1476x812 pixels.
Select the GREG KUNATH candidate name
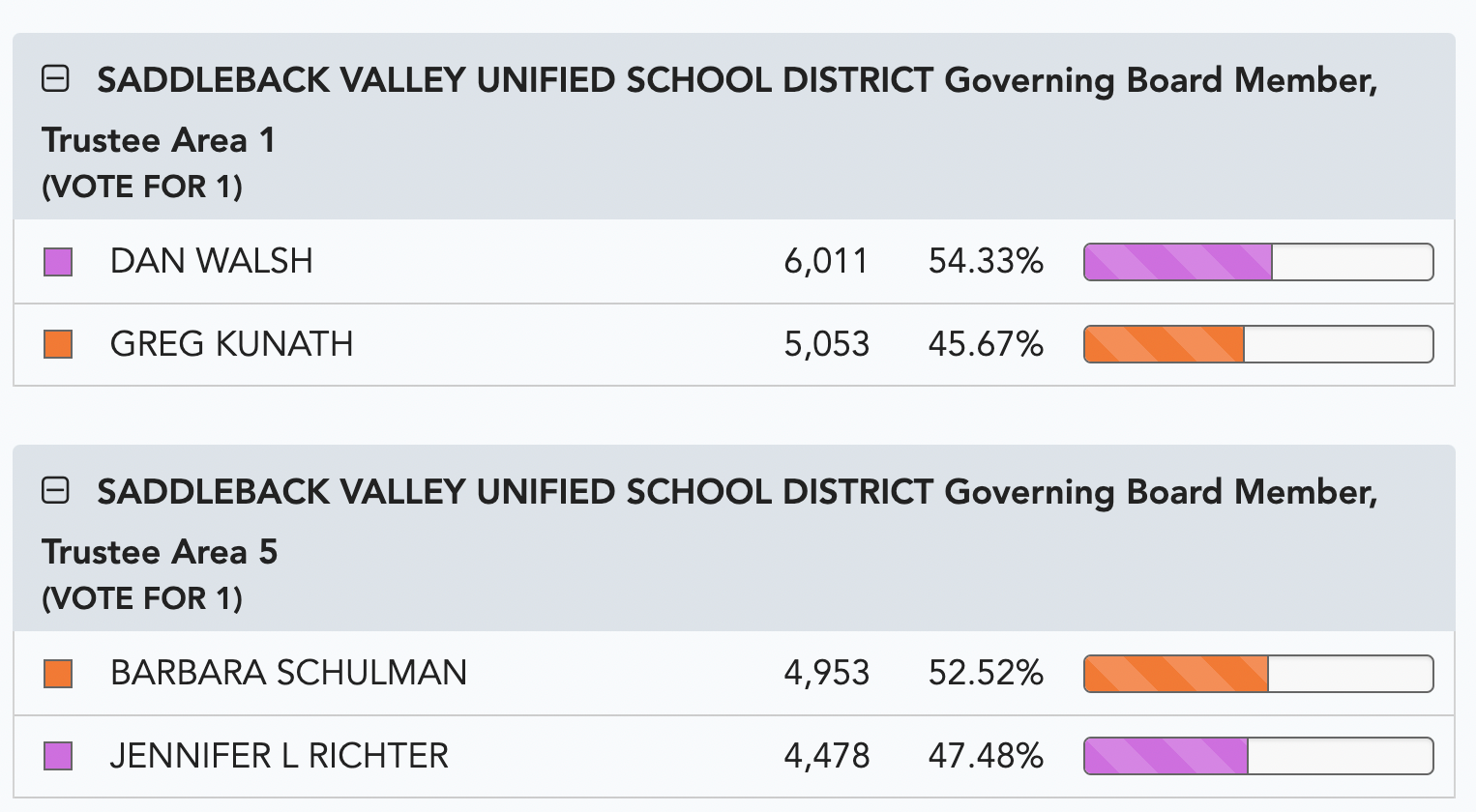(232, 344)
